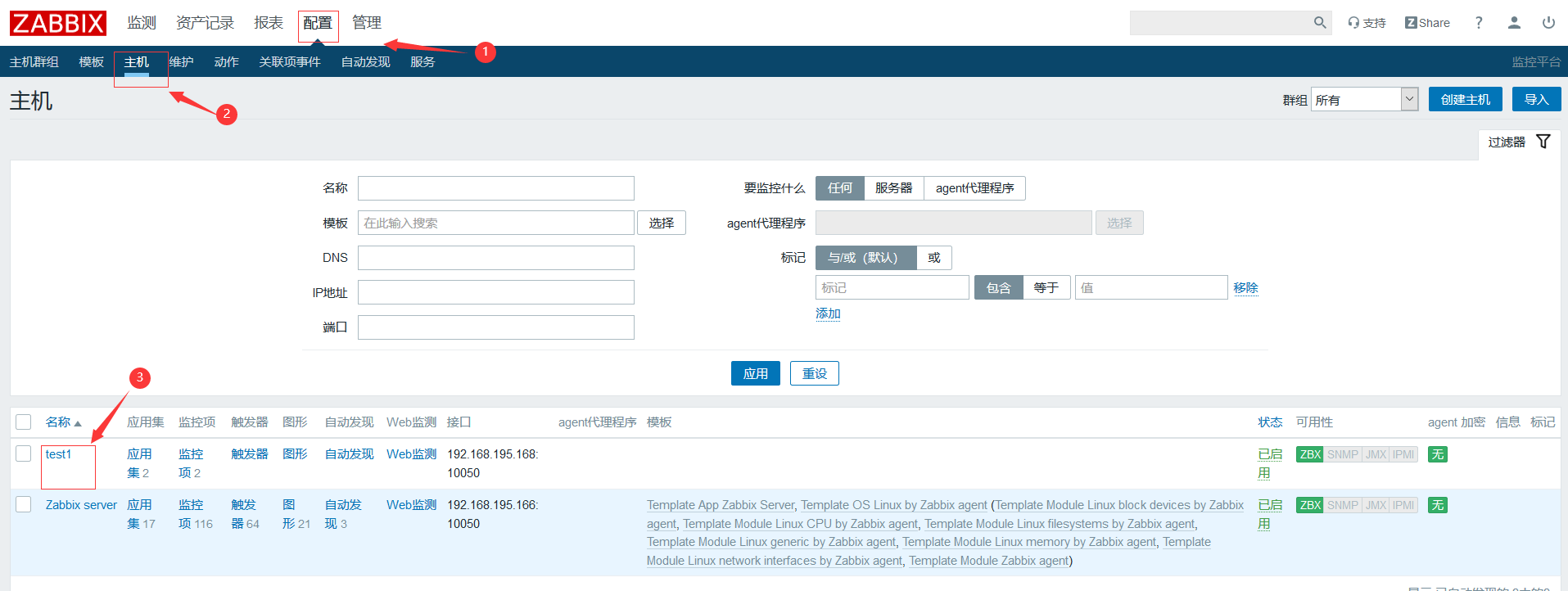1568x591 pixels.
Task: Click the sign-out power icon
Action: tap(1548, 23)
